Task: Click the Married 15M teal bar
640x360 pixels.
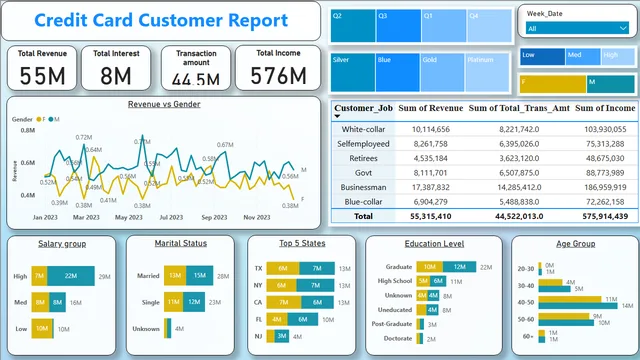Action: click(x=200, y=276)
